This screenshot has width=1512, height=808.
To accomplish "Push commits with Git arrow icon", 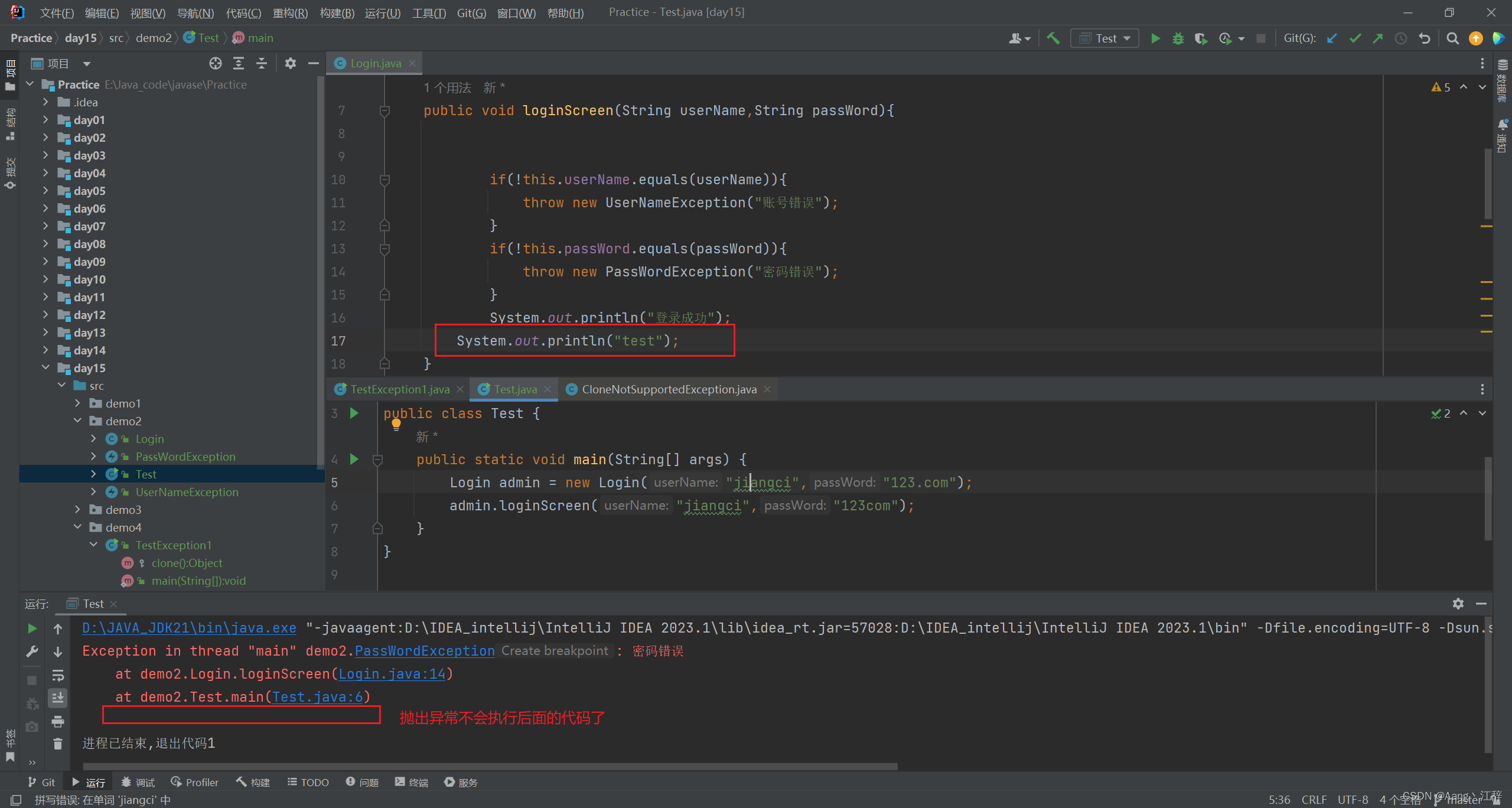I will [x=1377, y=38].
